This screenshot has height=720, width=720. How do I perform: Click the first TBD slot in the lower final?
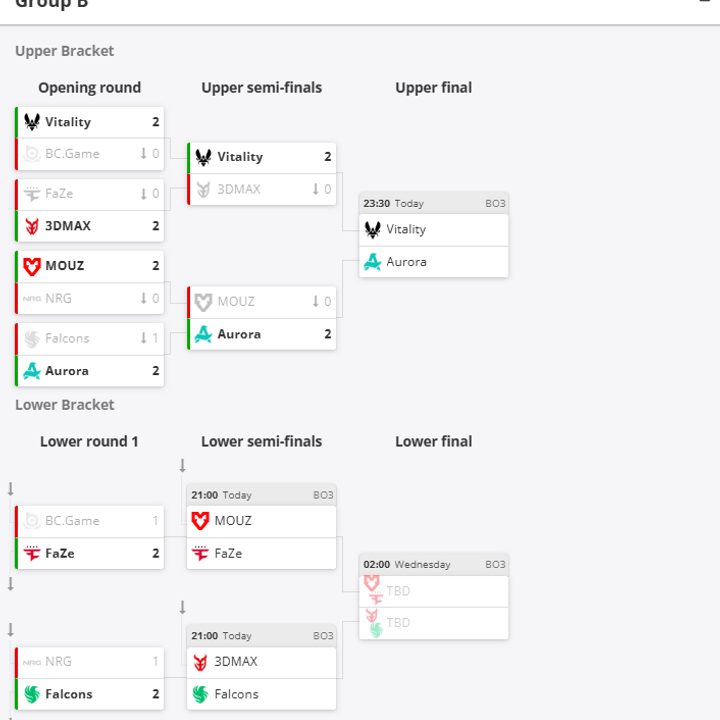pos(398,591)
